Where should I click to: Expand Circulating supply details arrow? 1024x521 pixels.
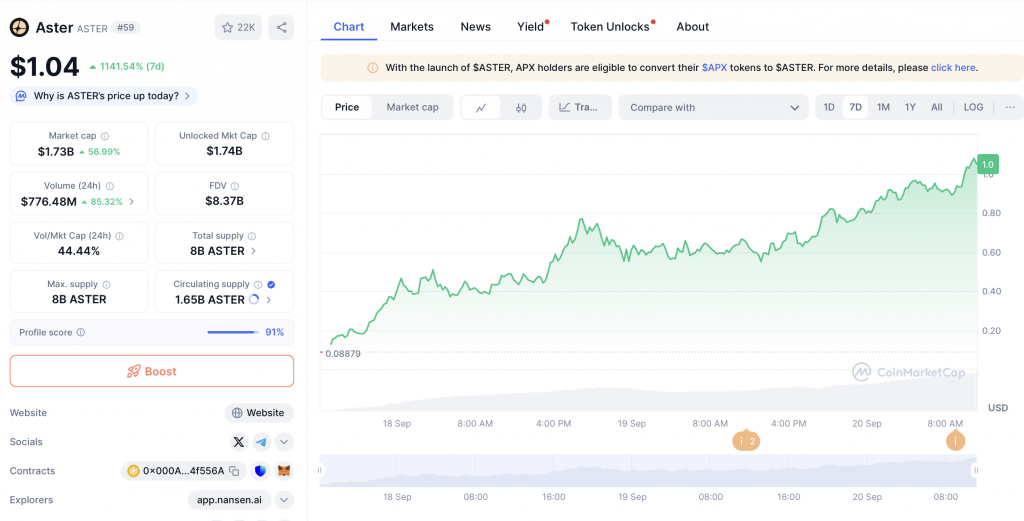coord(268,300)
